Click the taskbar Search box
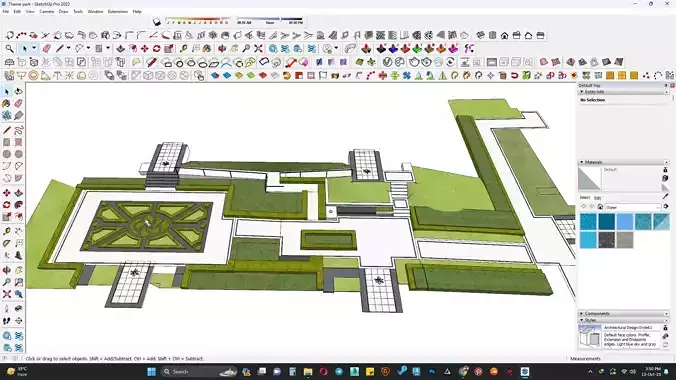 click(198, 371)
